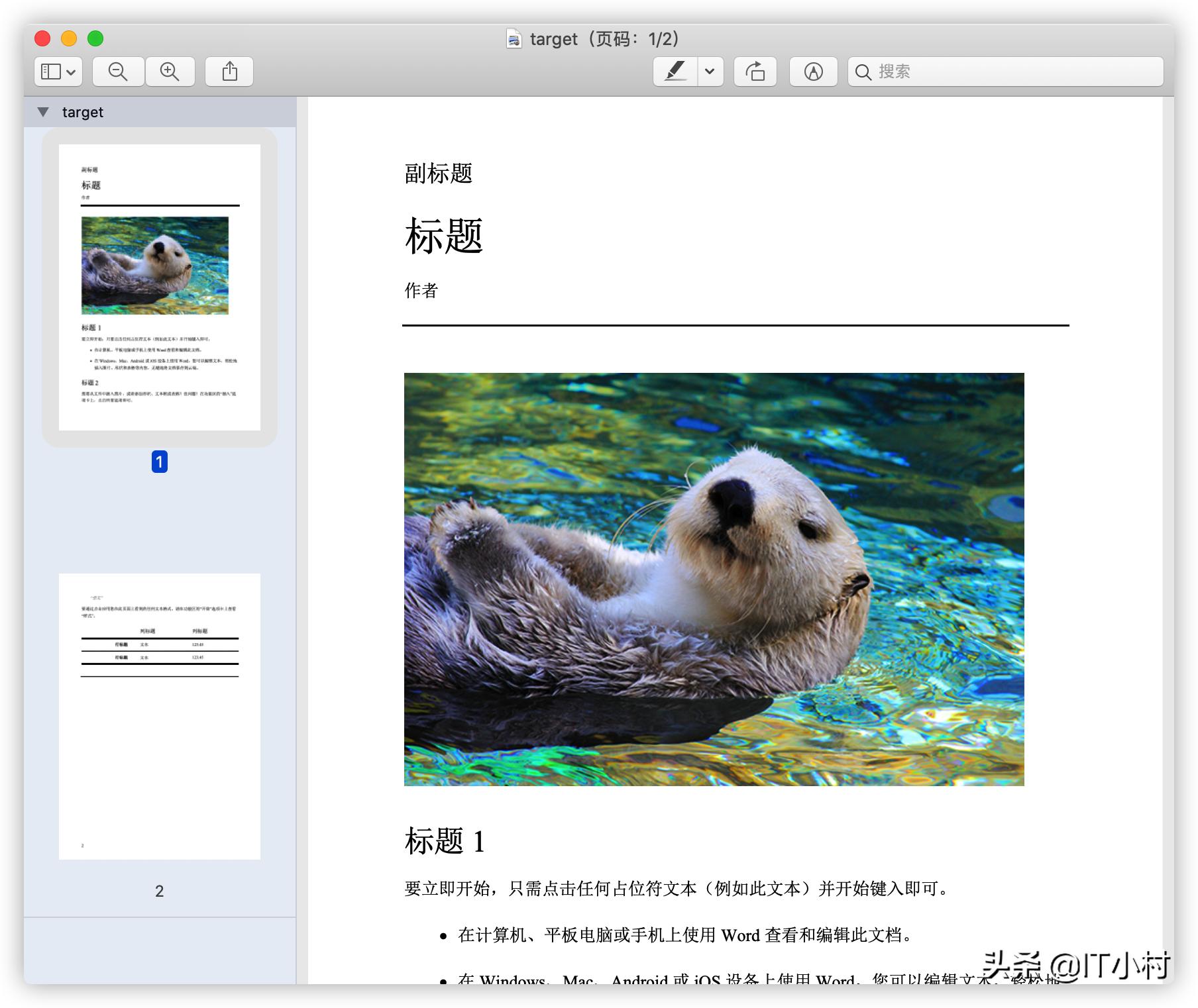Click the document proxy icon in title bar

(x=513, y=39)
